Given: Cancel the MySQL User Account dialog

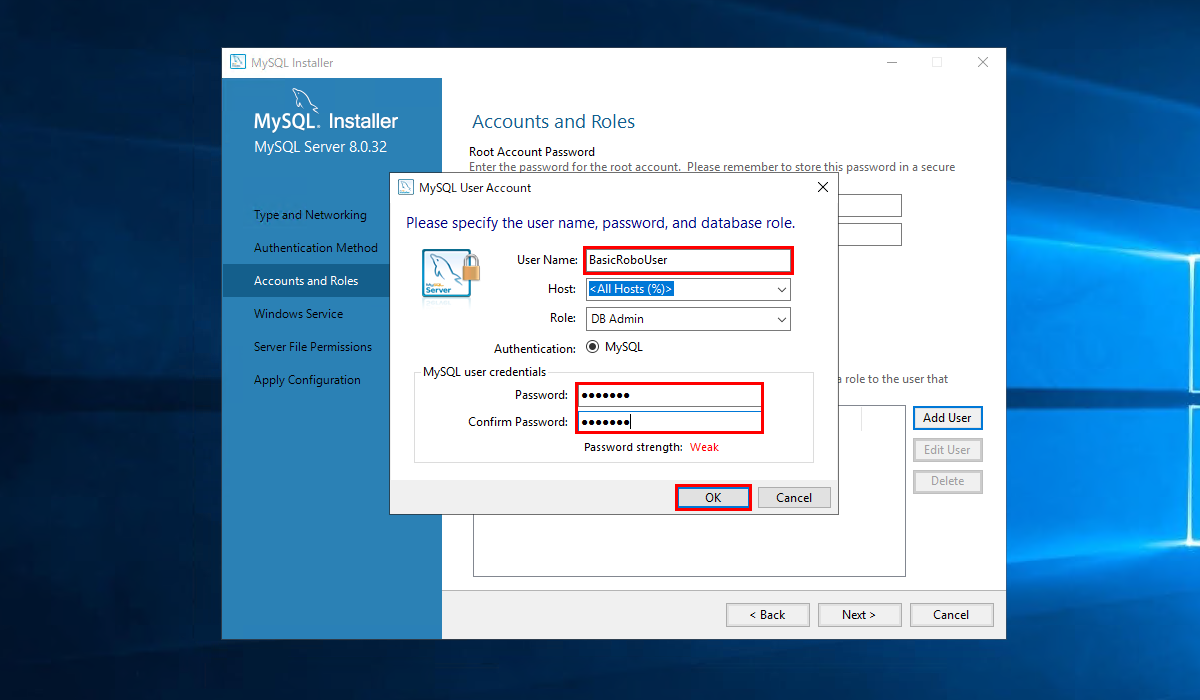Looking at the screenshot, I should 794,497.
